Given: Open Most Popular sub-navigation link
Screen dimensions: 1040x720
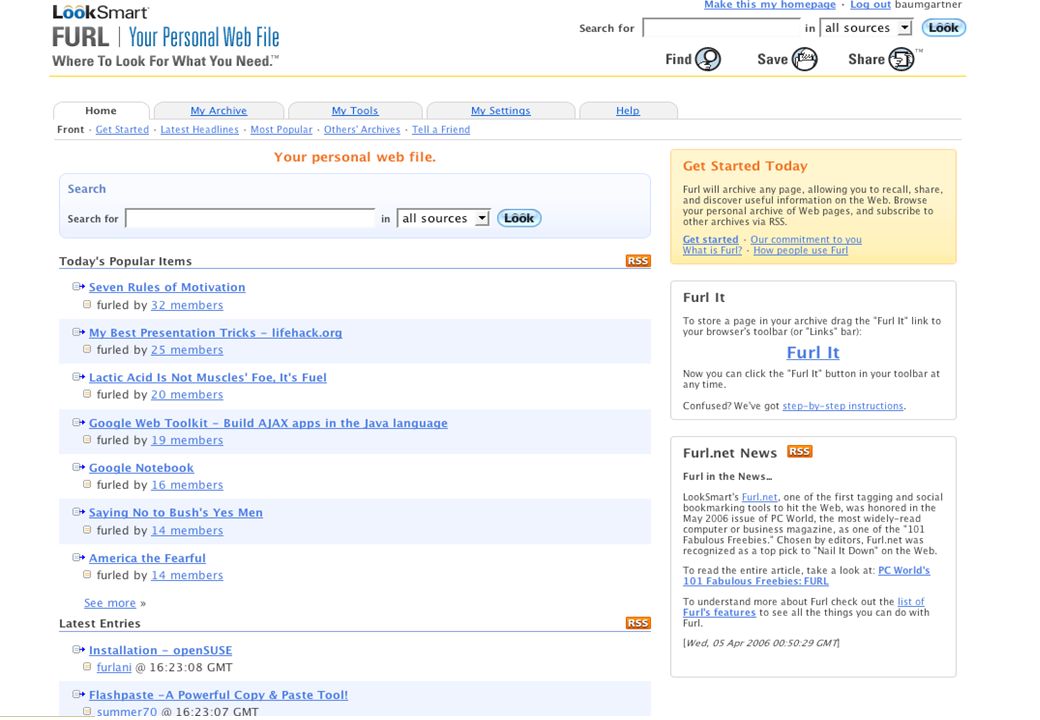Looking at the screenshot, I should [x=281, y=129].
